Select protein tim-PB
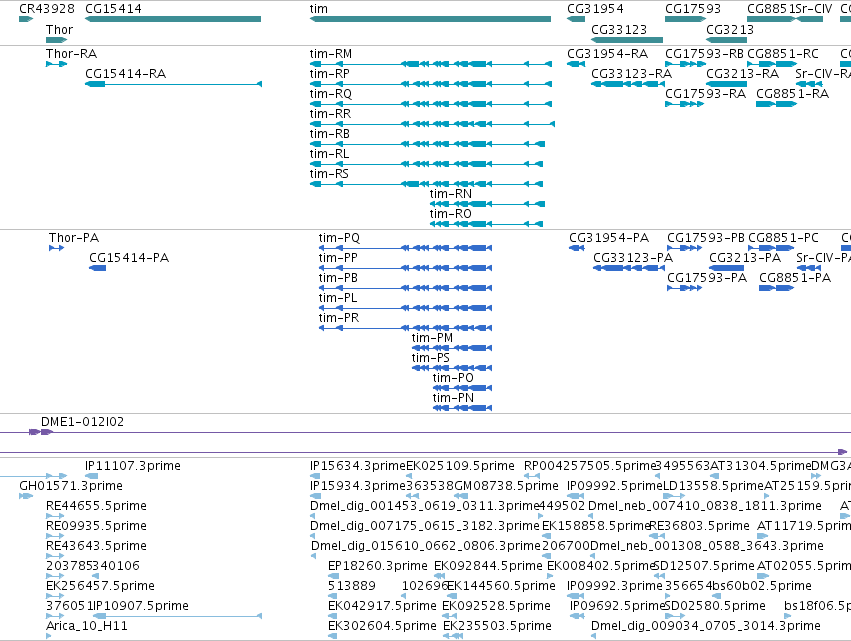This screenshot has height=641, width=851. tap(405, 288)
